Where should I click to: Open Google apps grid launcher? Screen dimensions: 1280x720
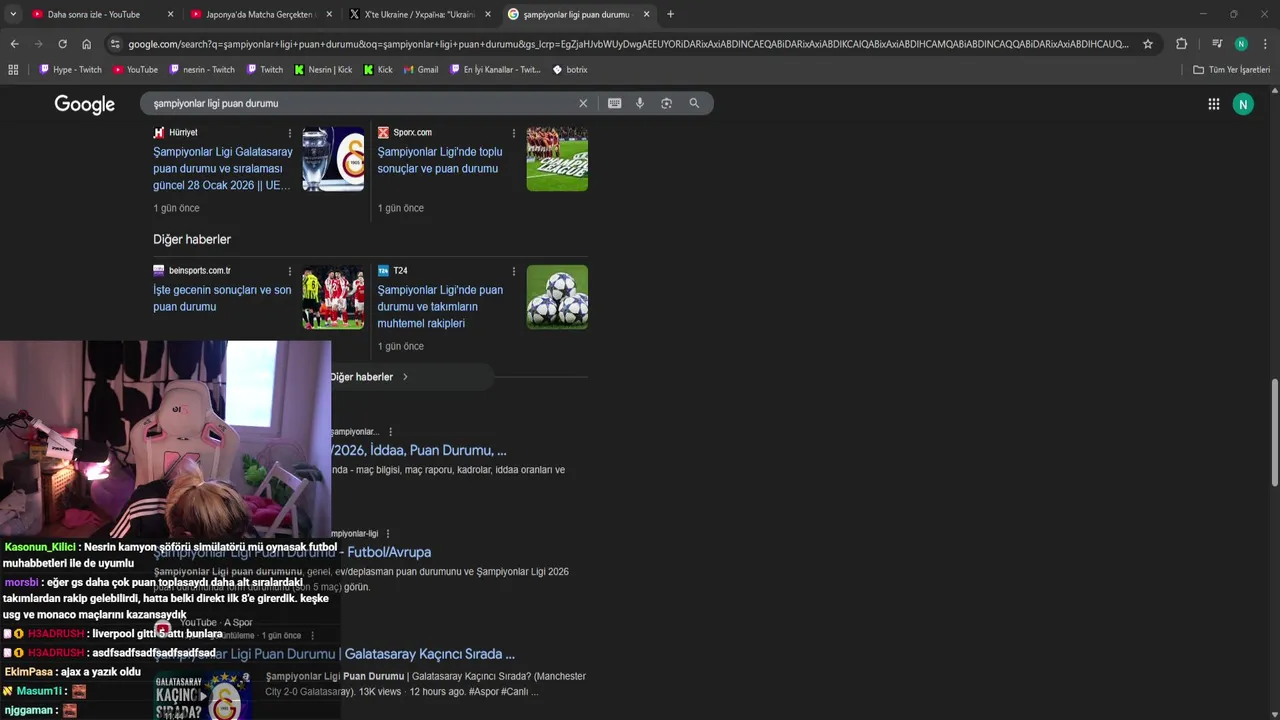click(1213, 104)
